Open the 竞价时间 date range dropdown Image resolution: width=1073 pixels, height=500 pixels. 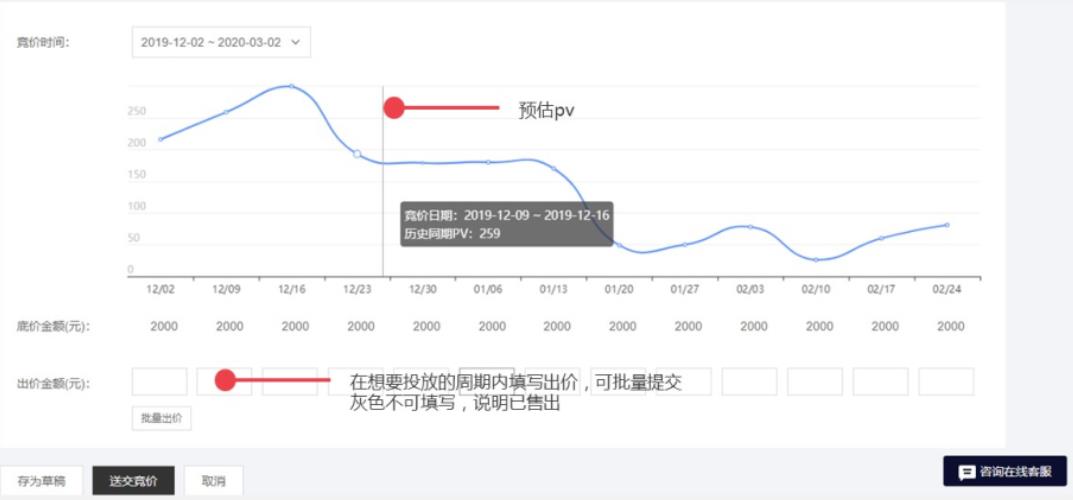(221, 42)
